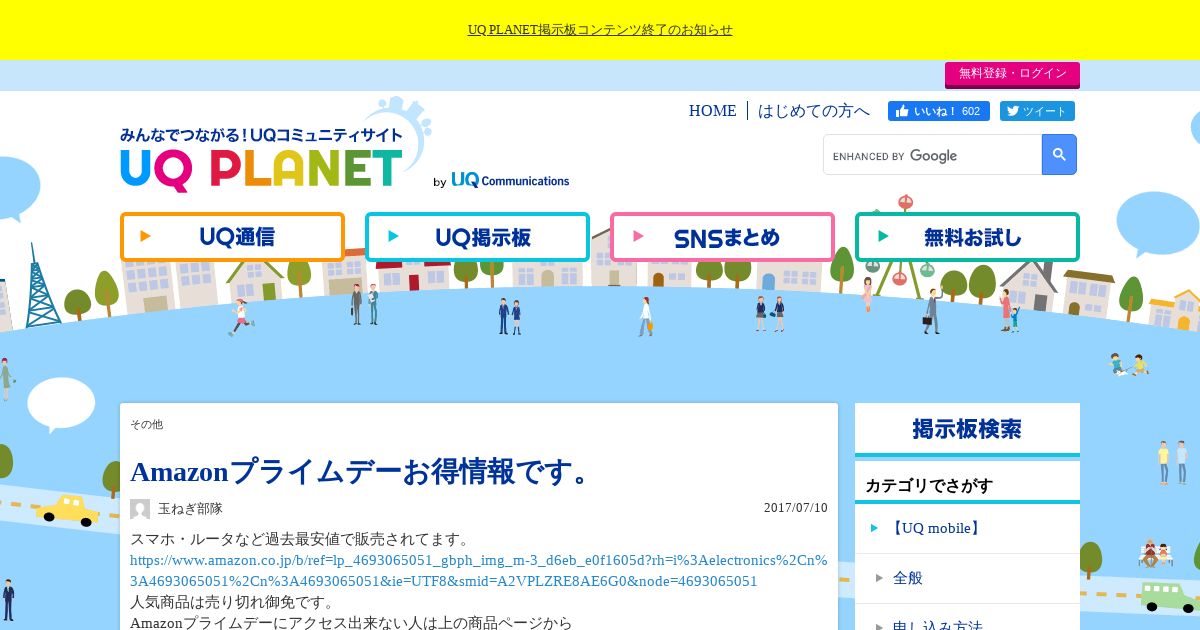
Task: Open the 無料お試し navigation tab
Action: 967,237
